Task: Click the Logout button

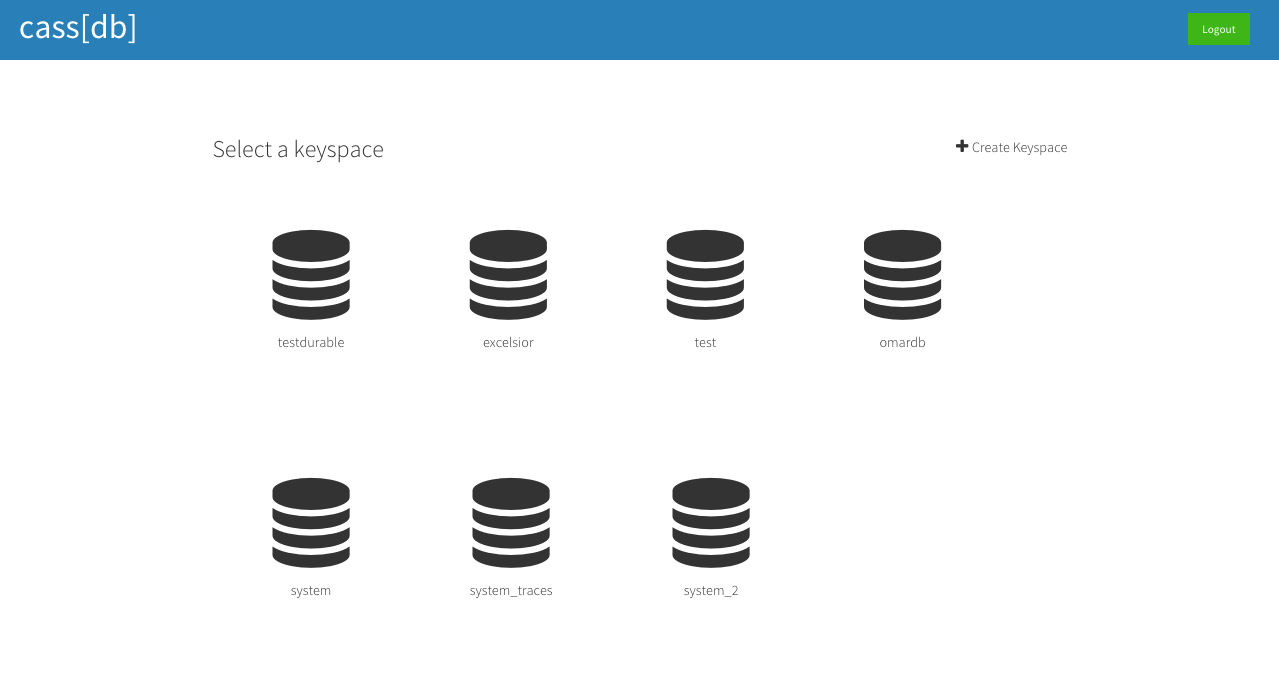Action: (1218, 29)
